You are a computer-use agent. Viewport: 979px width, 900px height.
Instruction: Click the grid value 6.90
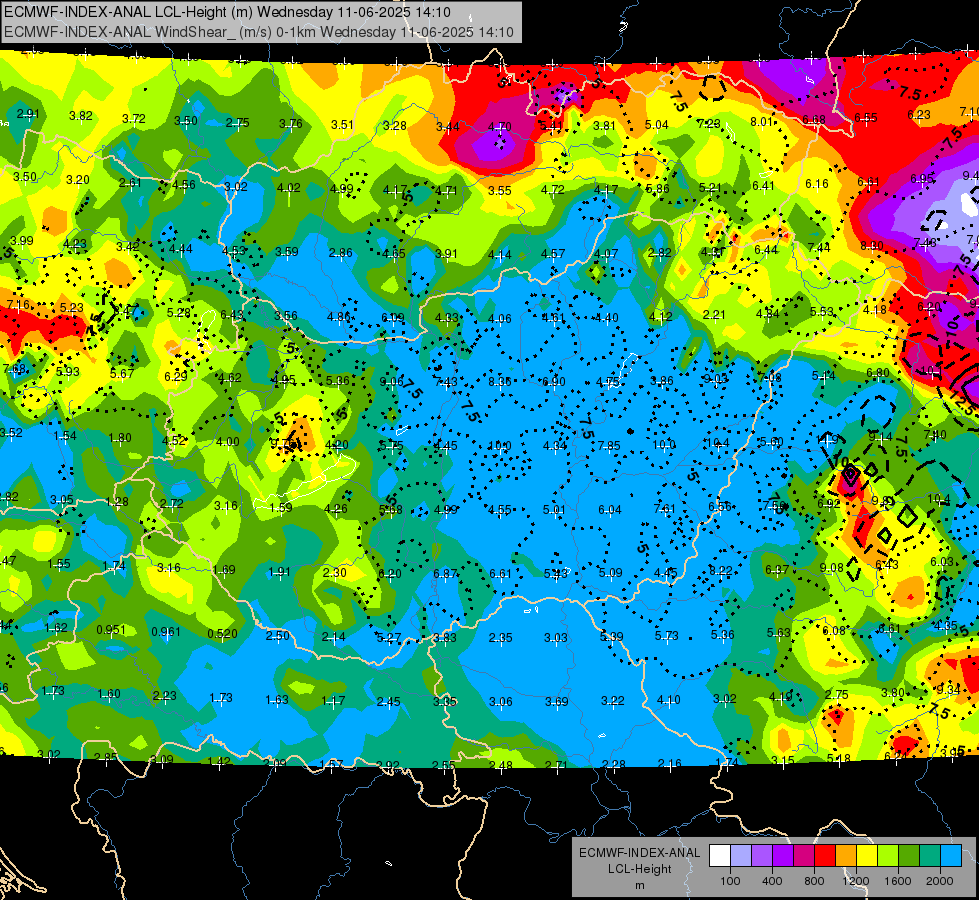[x=554, y=382]
